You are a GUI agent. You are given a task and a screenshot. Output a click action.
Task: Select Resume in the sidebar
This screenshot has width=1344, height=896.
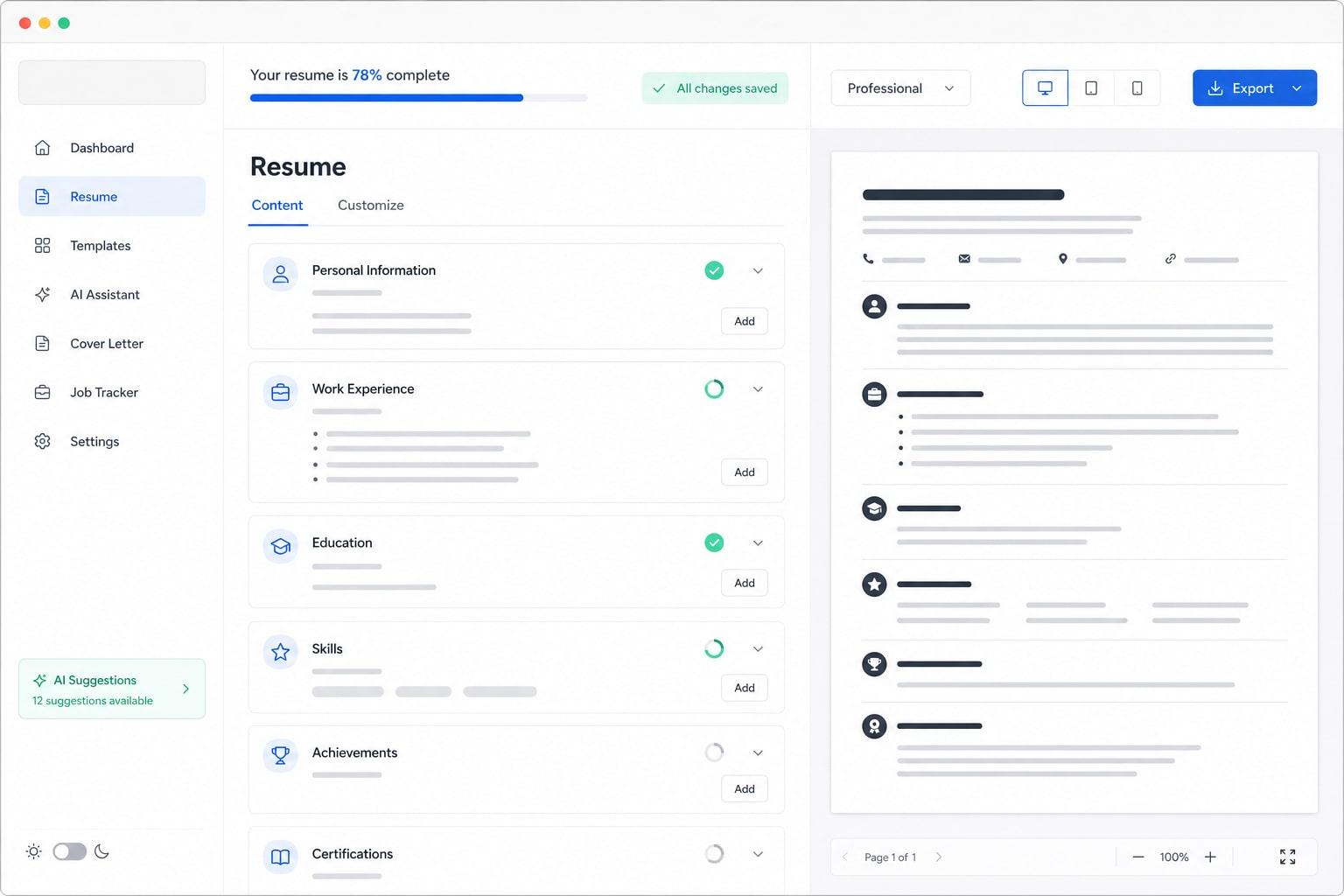tap(112, 197)
